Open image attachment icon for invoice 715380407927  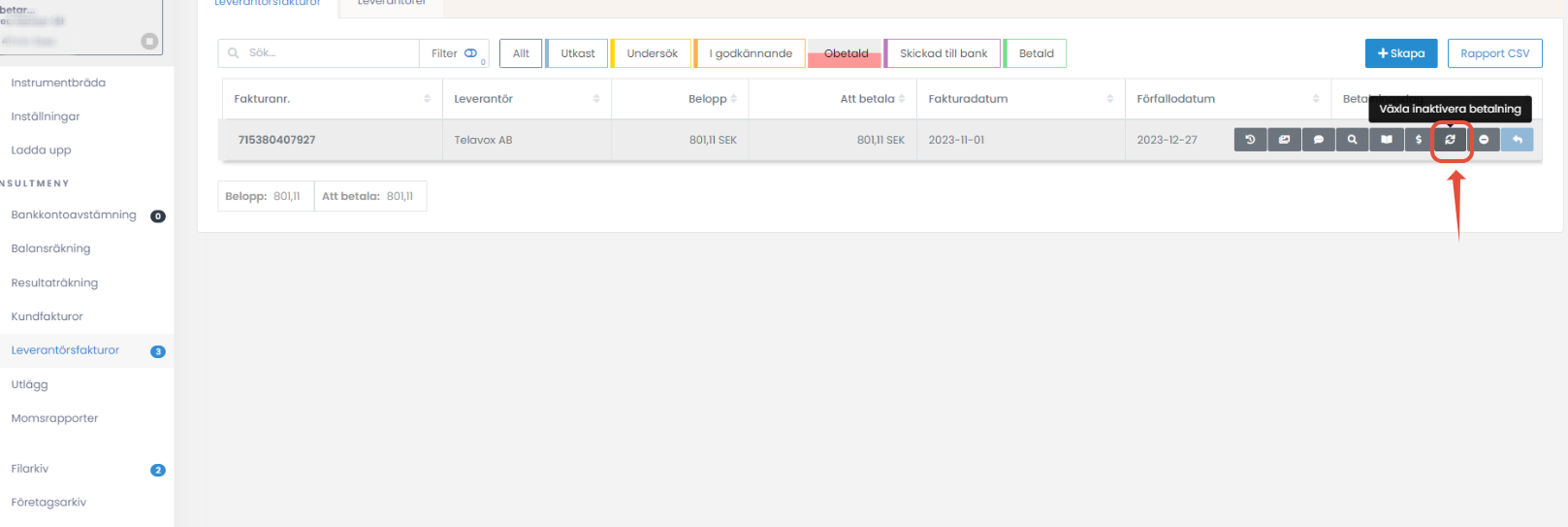click(1284, 140)
